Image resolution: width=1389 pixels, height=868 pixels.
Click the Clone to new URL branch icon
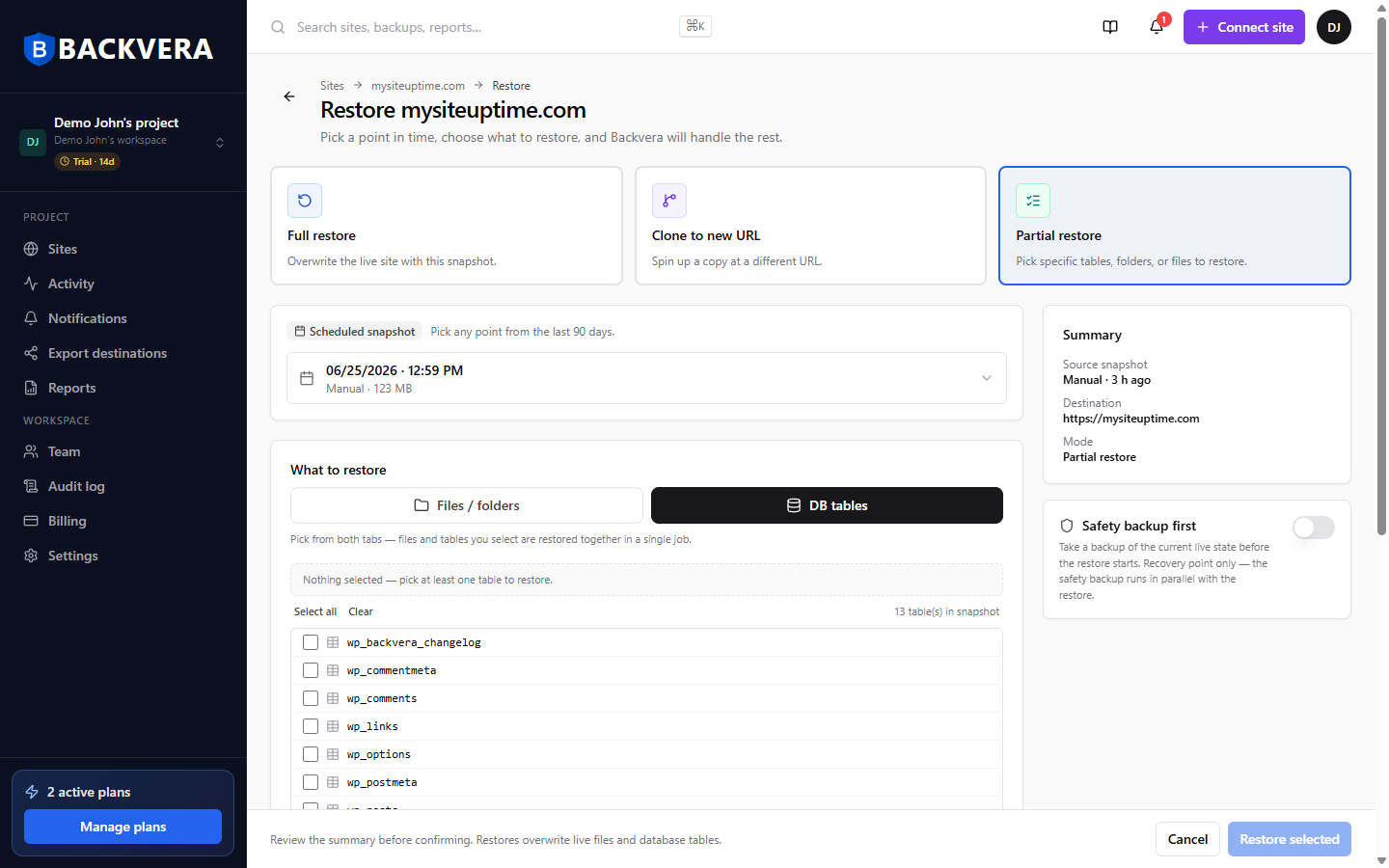669,201
